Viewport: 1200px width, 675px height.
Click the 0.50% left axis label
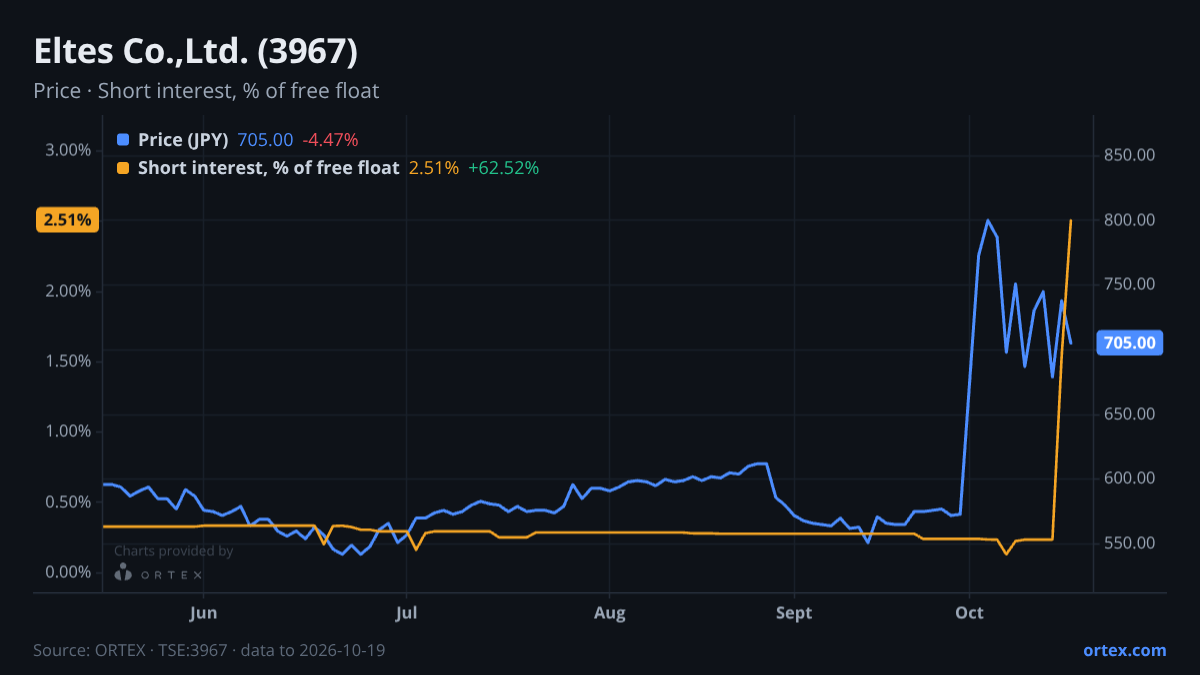[x=69, y=501]
